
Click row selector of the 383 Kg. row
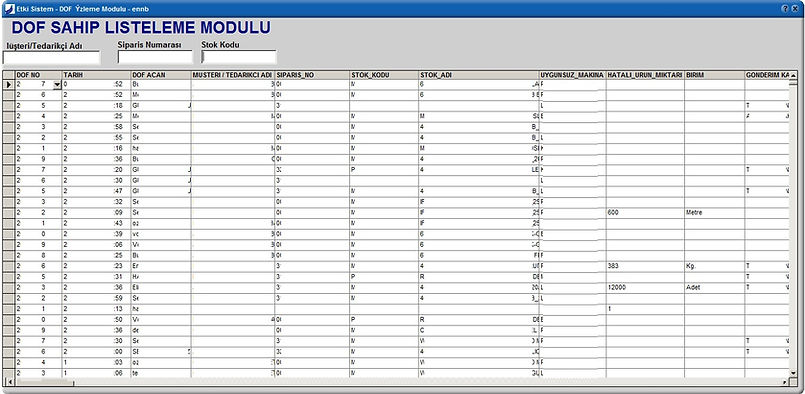tap(9, 266)
